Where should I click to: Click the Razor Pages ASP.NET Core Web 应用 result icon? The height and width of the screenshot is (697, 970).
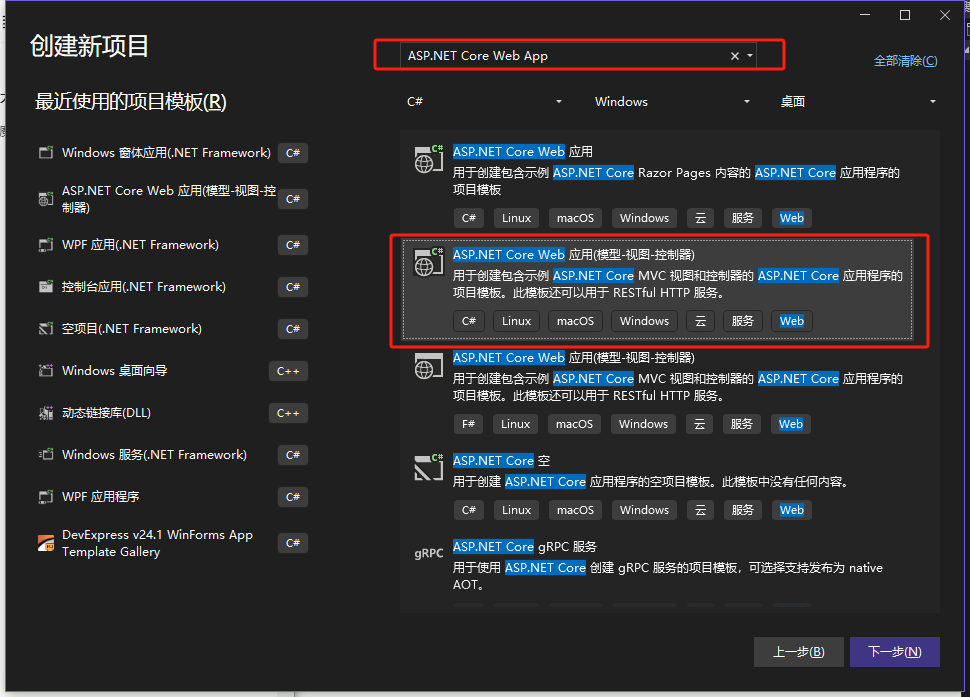429,159
